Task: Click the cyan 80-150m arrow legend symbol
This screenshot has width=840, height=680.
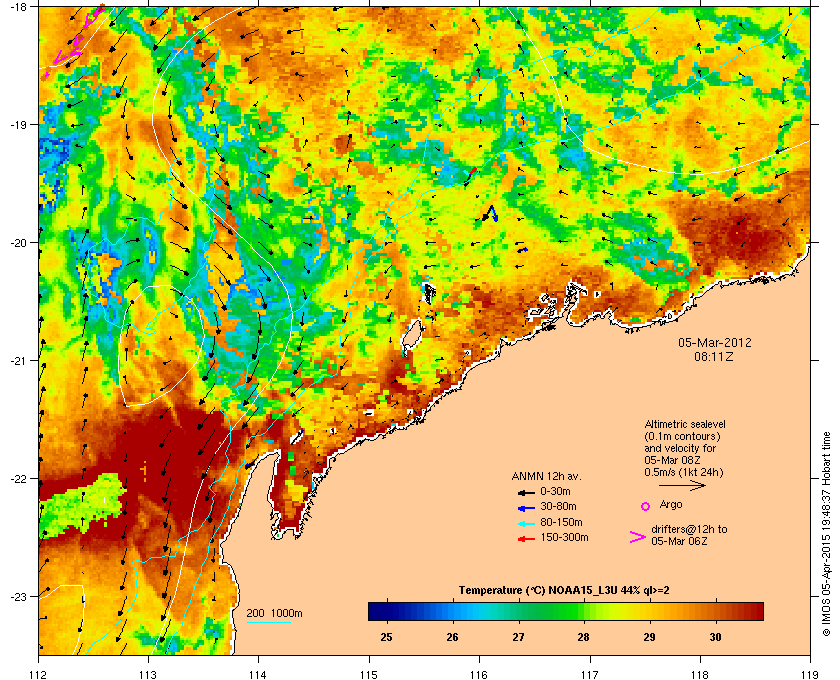Action: pos(526,523)
